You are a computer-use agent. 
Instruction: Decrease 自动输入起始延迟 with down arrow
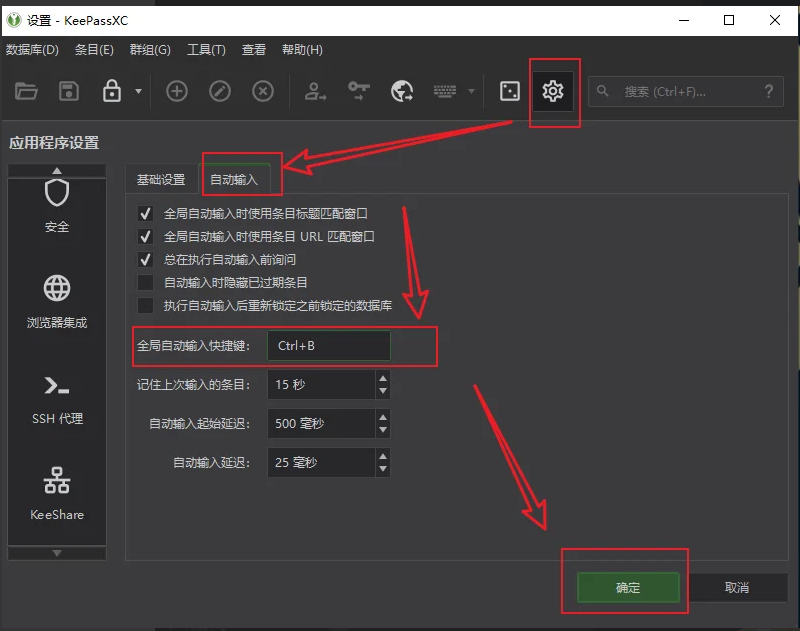(x=383, y=431)
